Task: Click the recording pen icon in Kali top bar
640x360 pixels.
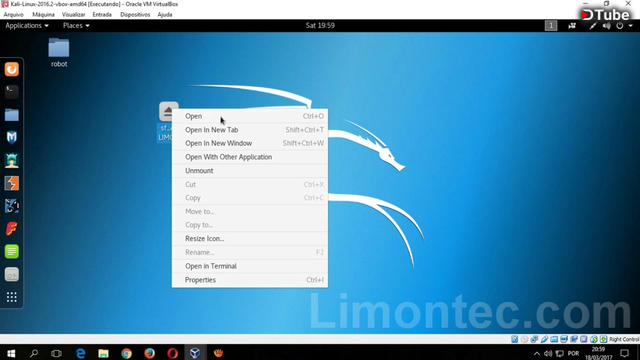Action: point(593,26)
